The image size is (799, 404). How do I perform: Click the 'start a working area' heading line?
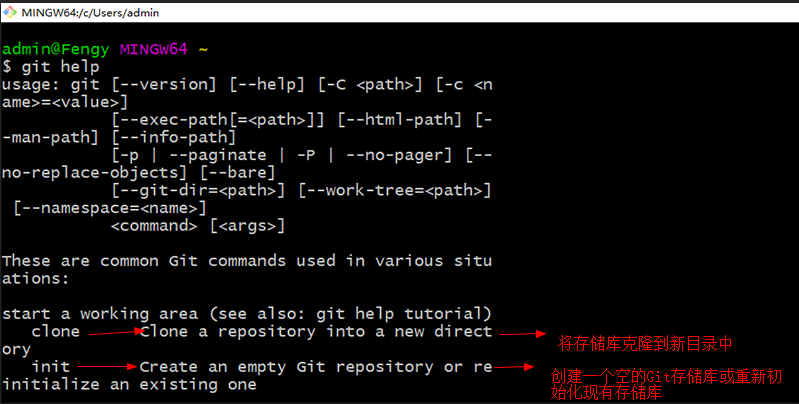click(x=247, y=314)
